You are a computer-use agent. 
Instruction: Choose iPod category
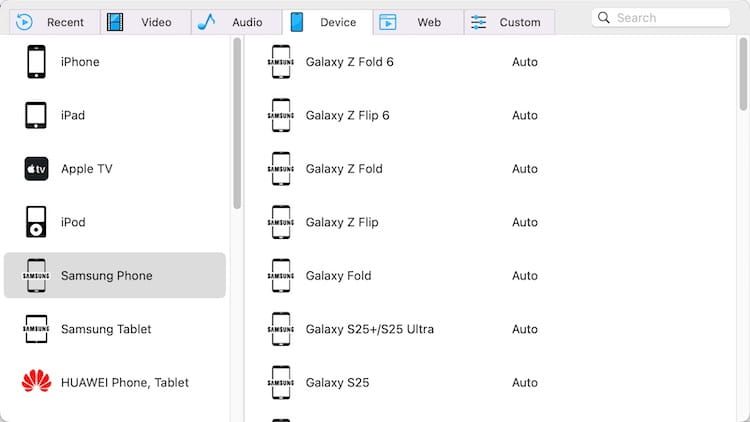[x=115, y=222]
